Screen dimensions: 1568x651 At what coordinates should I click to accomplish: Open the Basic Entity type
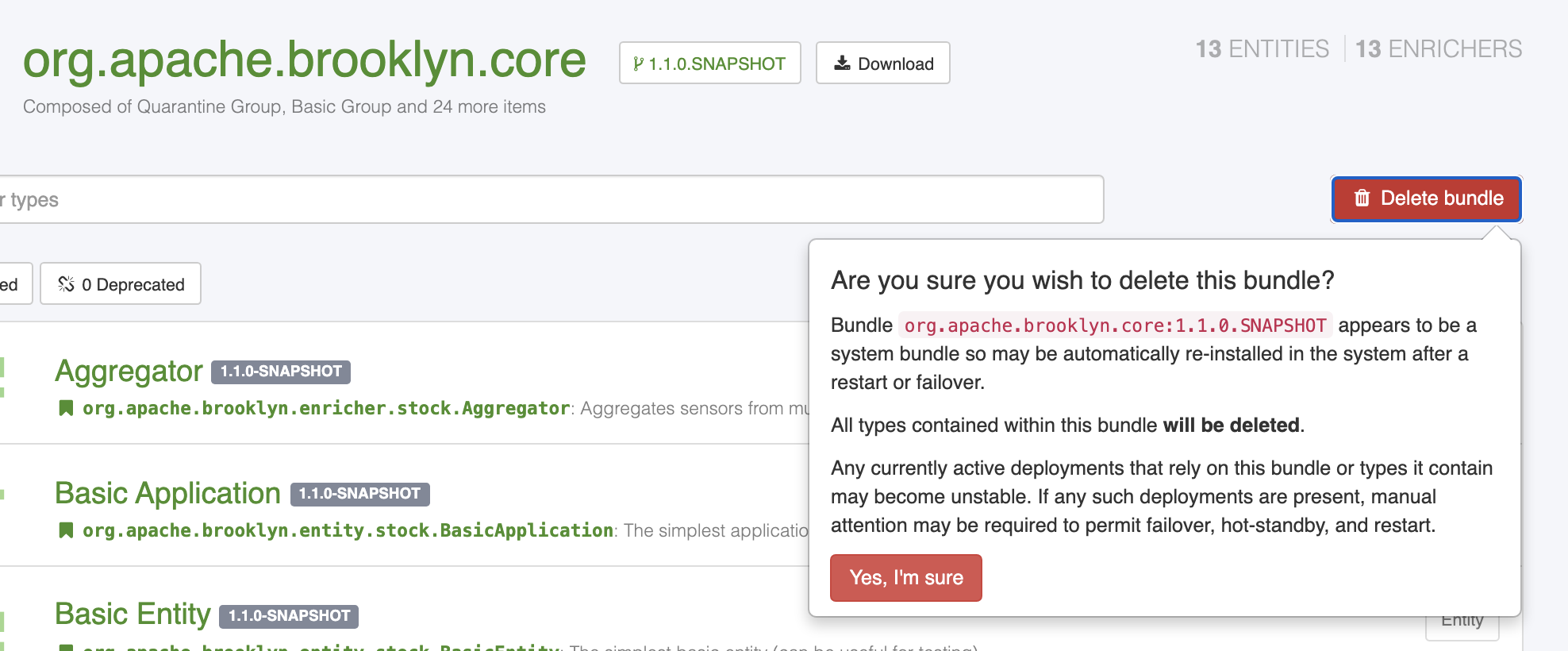(133, 614)
